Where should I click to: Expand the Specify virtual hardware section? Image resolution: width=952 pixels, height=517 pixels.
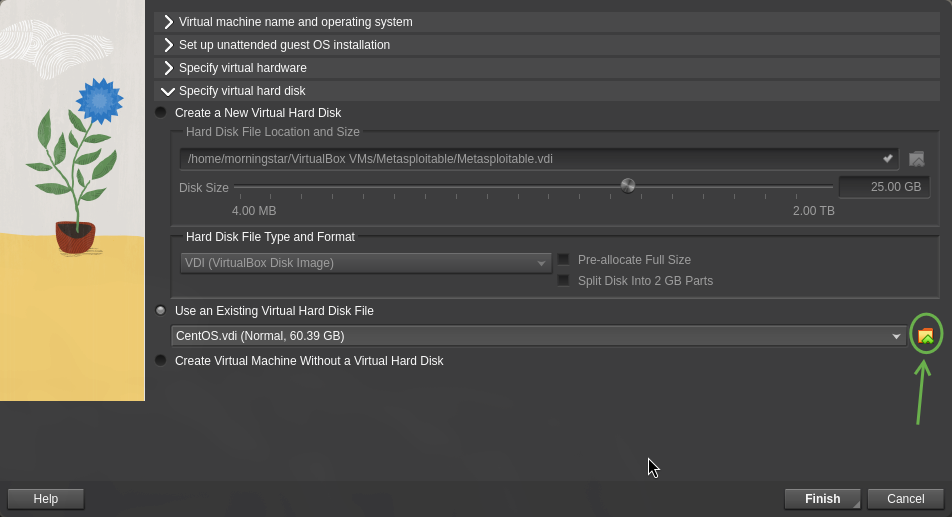tap(546, 68)
